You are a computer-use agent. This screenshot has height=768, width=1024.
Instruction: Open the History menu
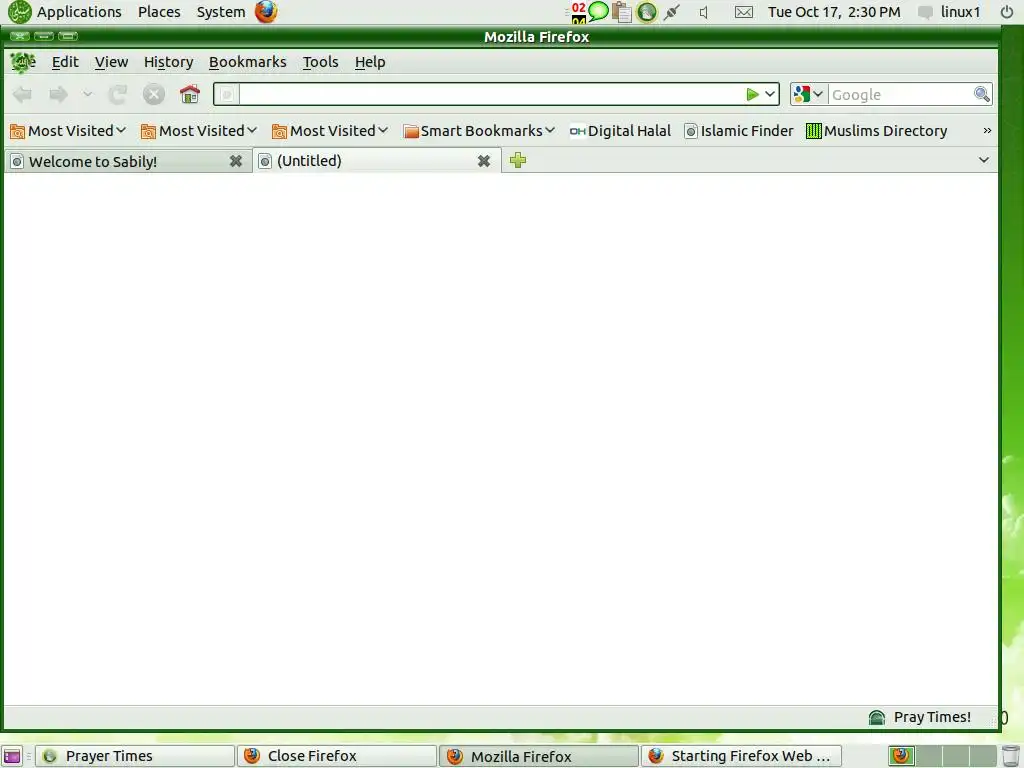pos(168,62)
